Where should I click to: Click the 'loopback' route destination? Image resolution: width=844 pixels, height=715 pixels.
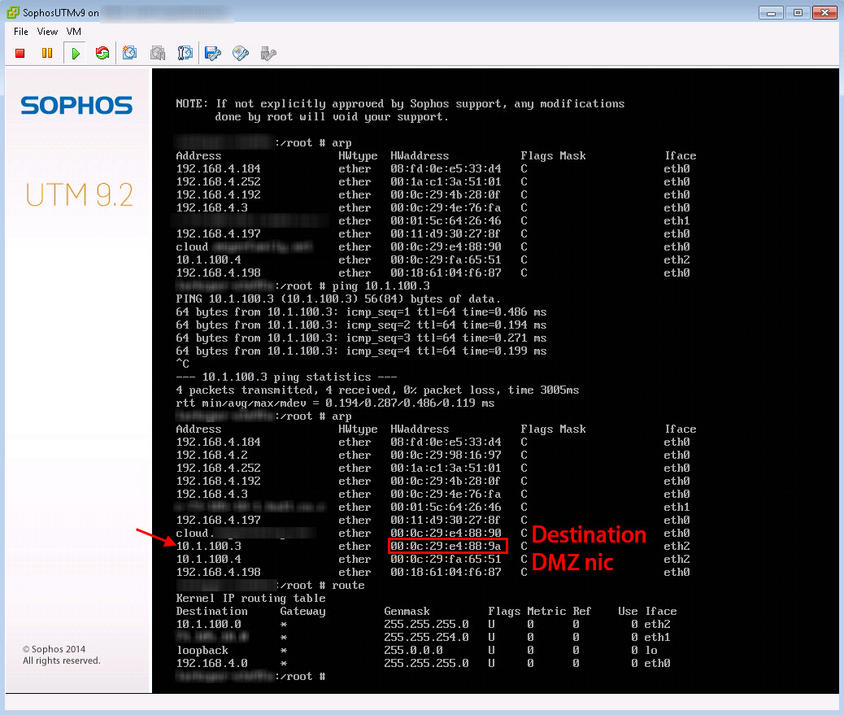(202, 650)
